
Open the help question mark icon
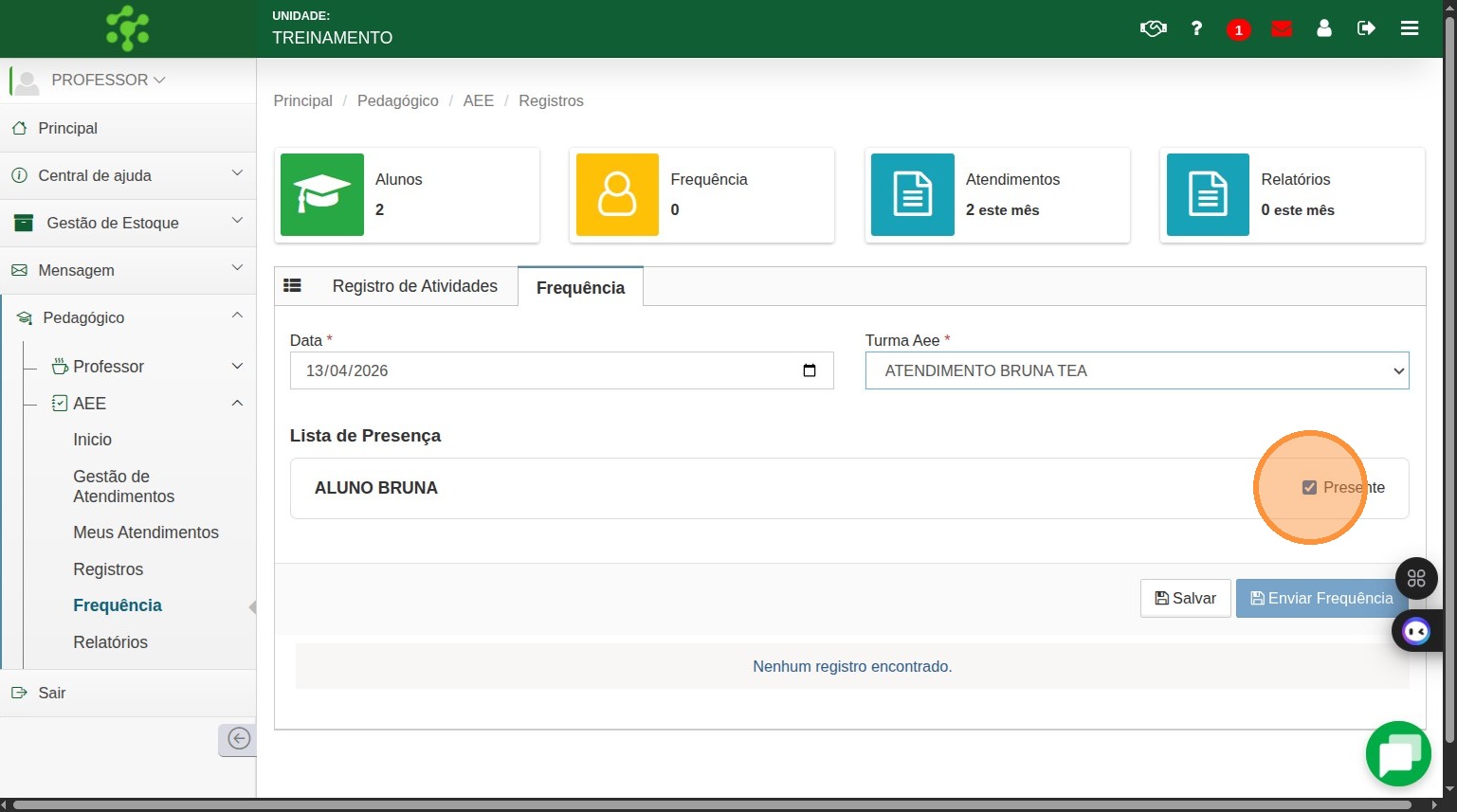1196,28
